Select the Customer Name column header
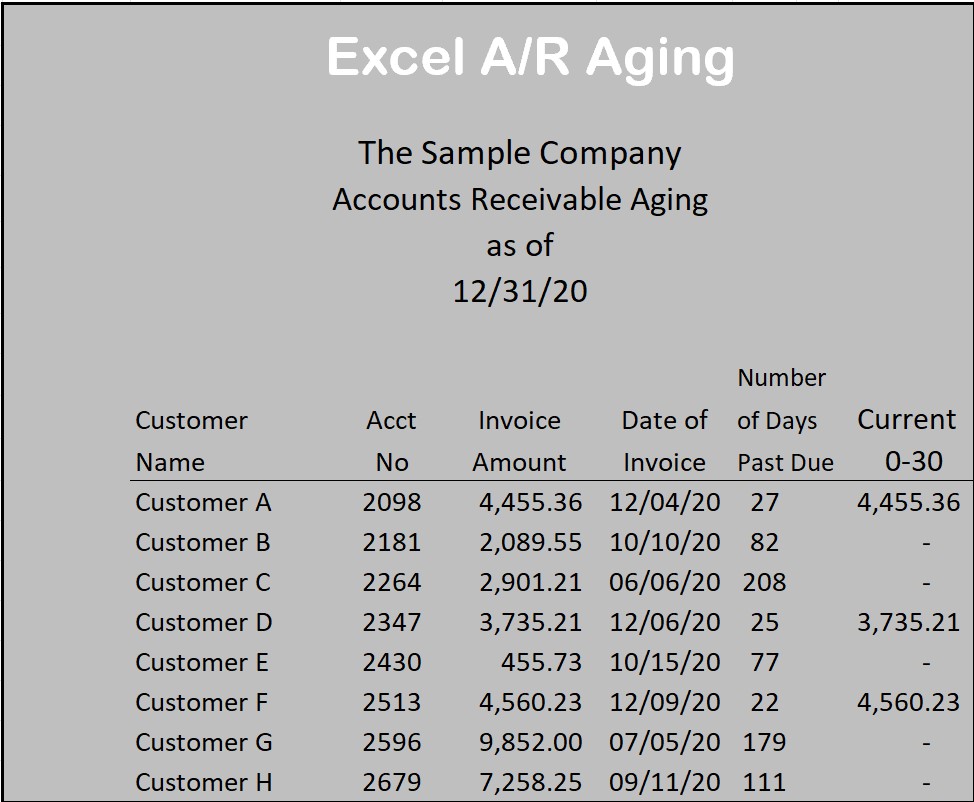This screenshot has height=802, width=974. (191, 441)
